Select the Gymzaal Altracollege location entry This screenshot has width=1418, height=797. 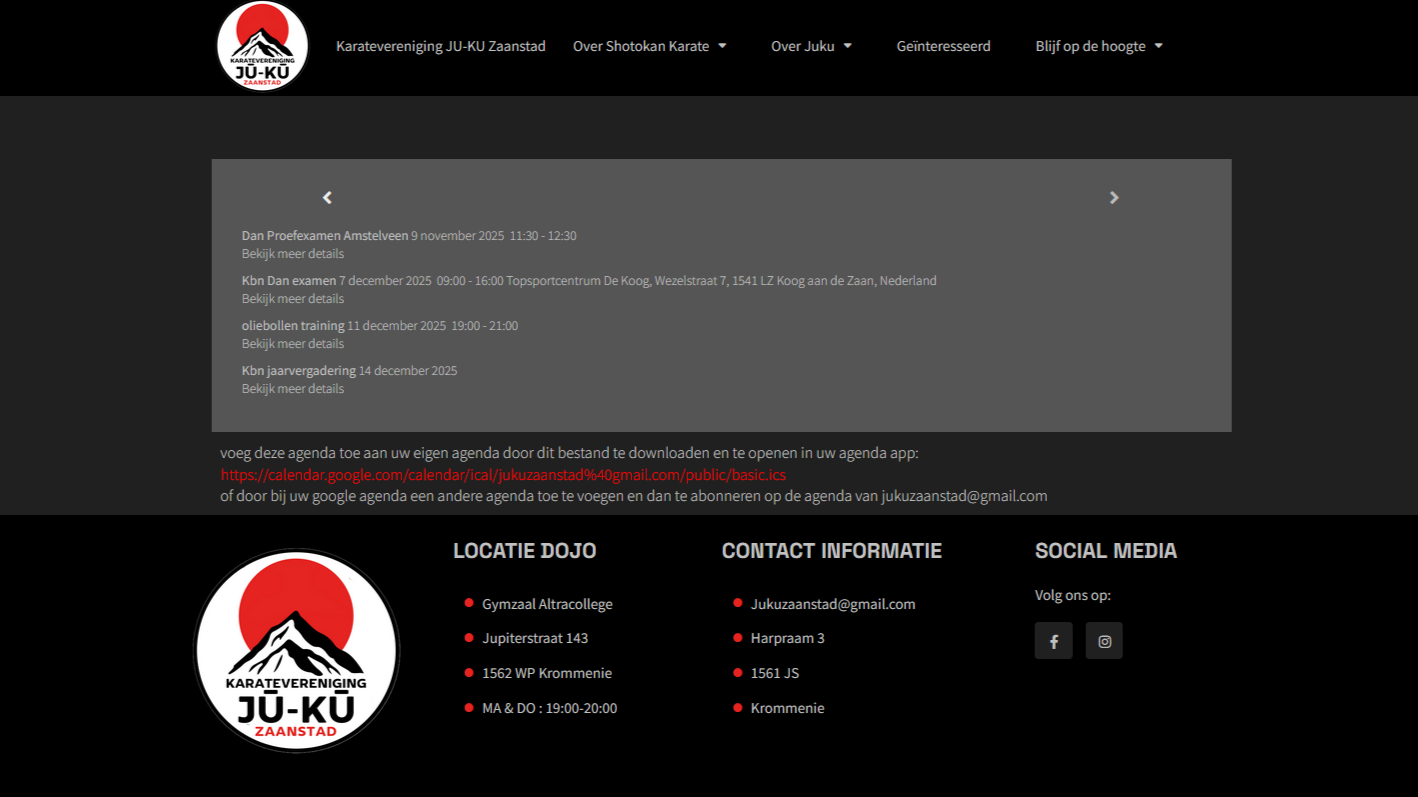(x=547, y=604)
